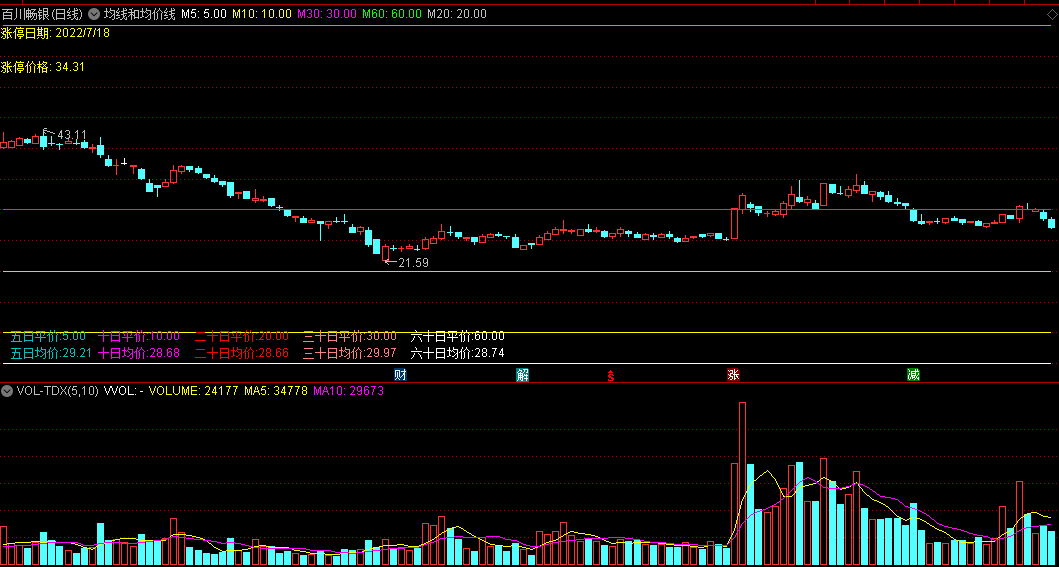Click the 财 financial event marker
This screenshot has width=1059, height=567.
coord(400,375)
